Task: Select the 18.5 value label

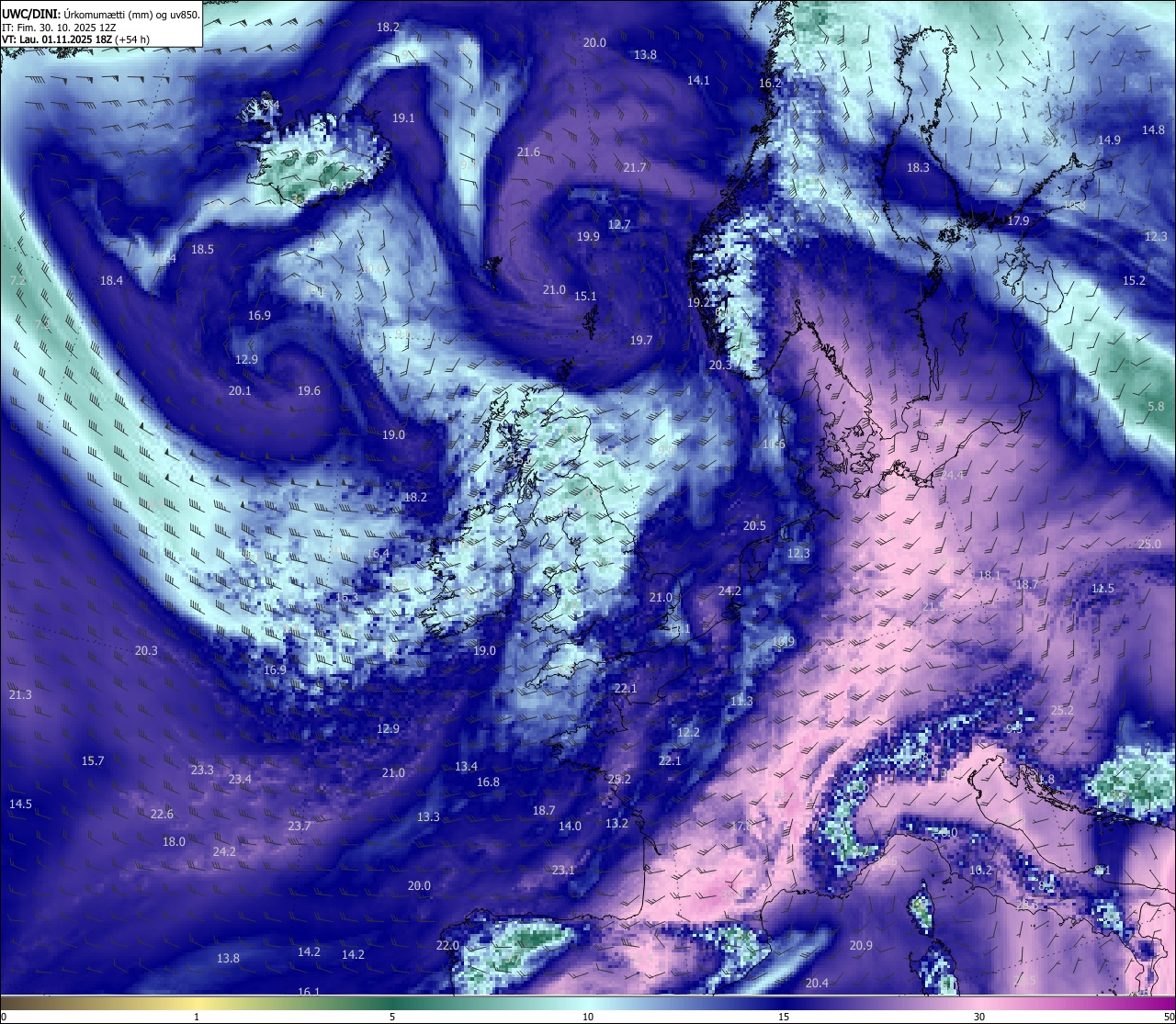Action: tap(202, 250)
